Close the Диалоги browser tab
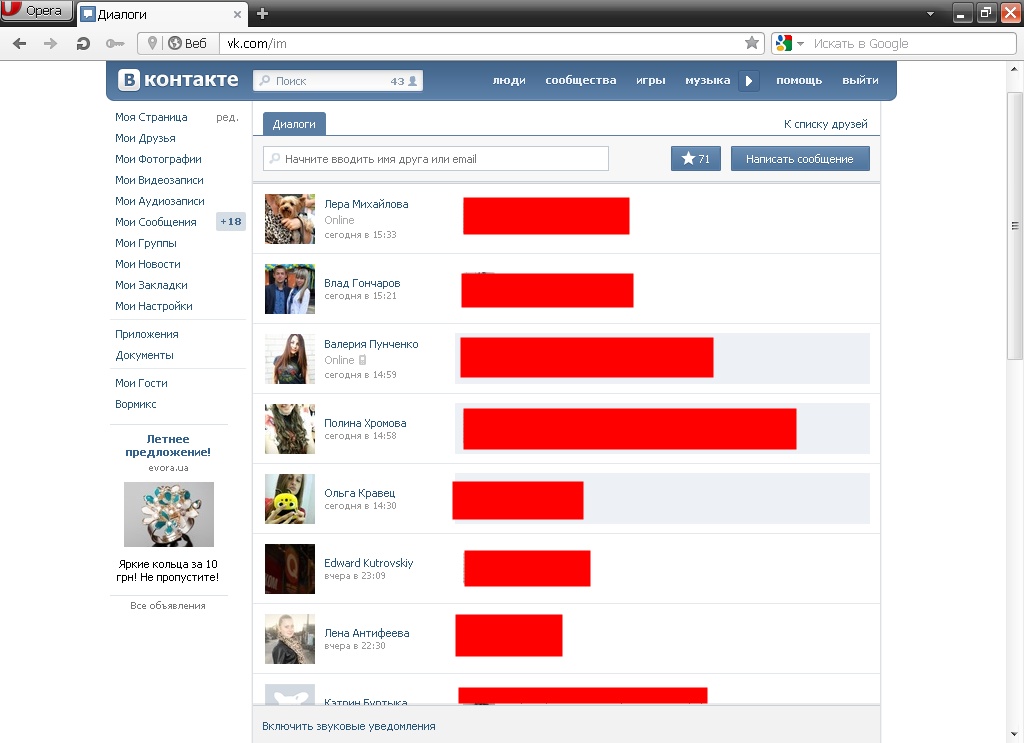The height and width of the screenshot is (743, 1024). tap(237, 14)
